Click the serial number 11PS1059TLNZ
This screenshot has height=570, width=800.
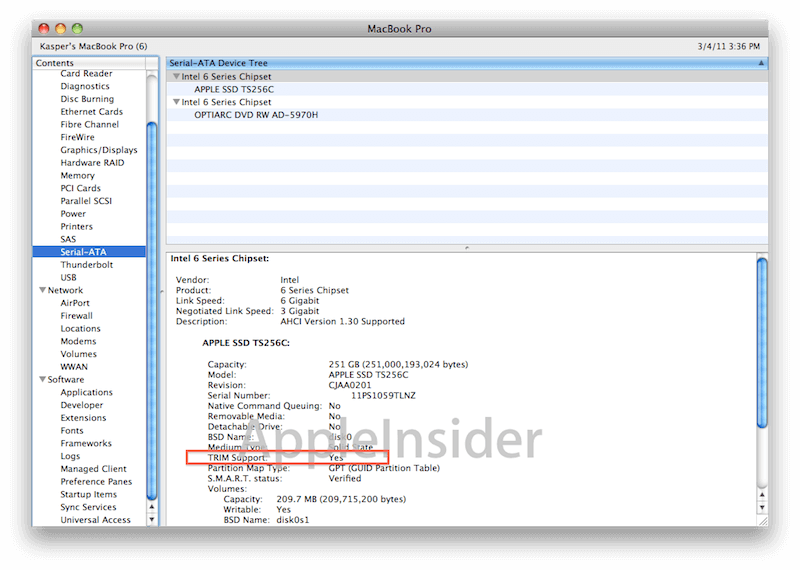383,395
